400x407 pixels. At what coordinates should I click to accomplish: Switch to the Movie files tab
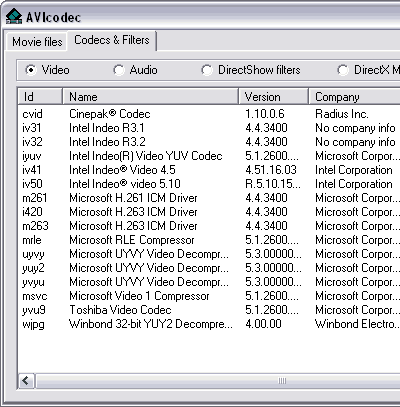(x=37, y=42)
